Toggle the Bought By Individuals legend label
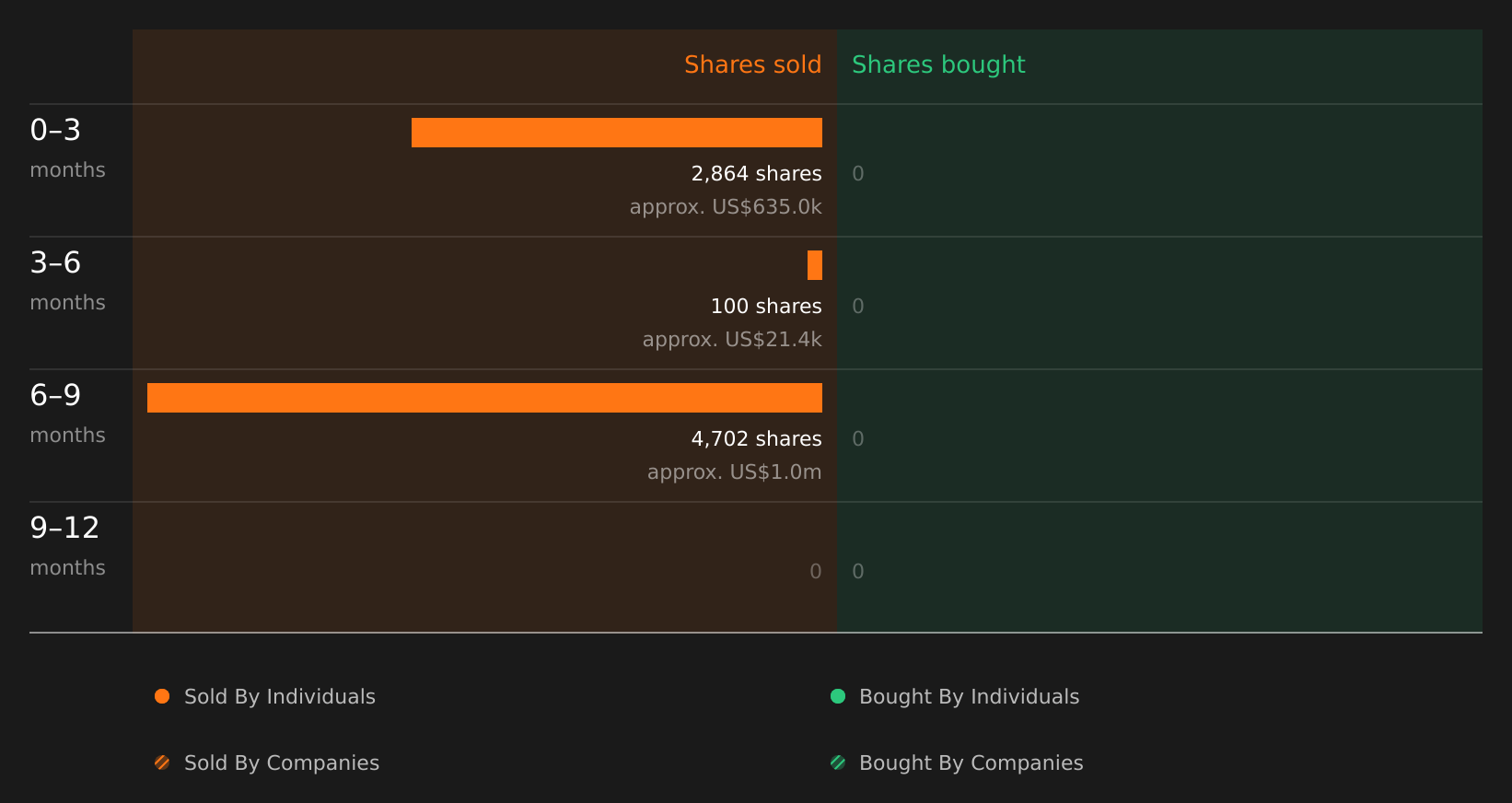Screen dimensions: 1512x803 pyautogui.click(x=969, y=697)
